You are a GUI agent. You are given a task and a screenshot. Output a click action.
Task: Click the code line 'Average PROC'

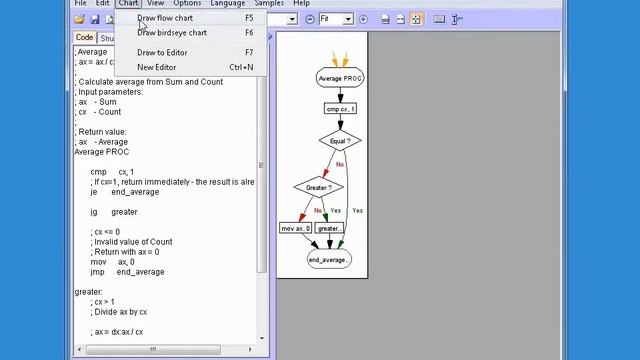102,152
